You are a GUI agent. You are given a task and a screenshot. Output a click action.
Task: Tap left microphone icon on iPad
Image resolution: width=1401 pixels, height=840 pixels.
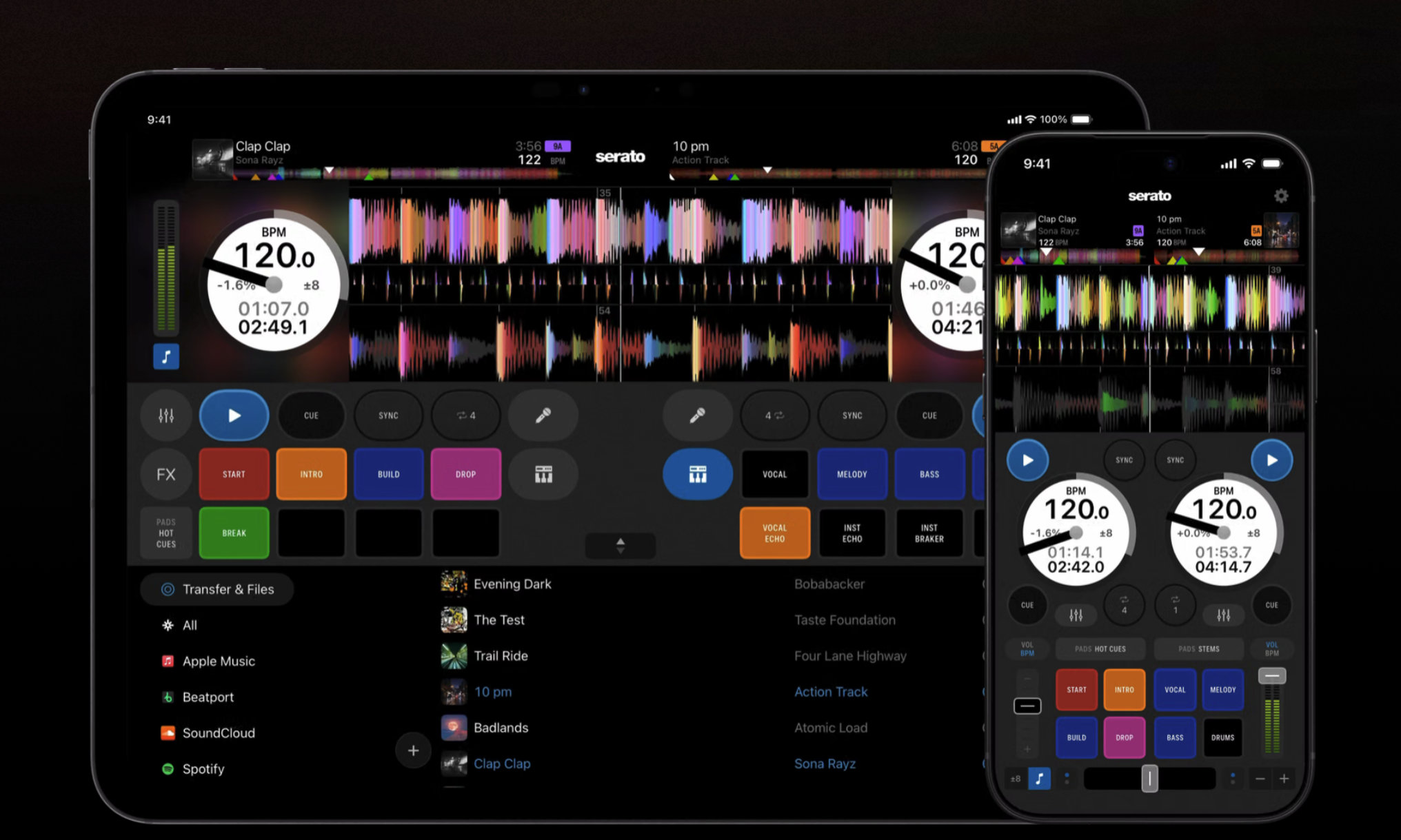pos(543,416)
